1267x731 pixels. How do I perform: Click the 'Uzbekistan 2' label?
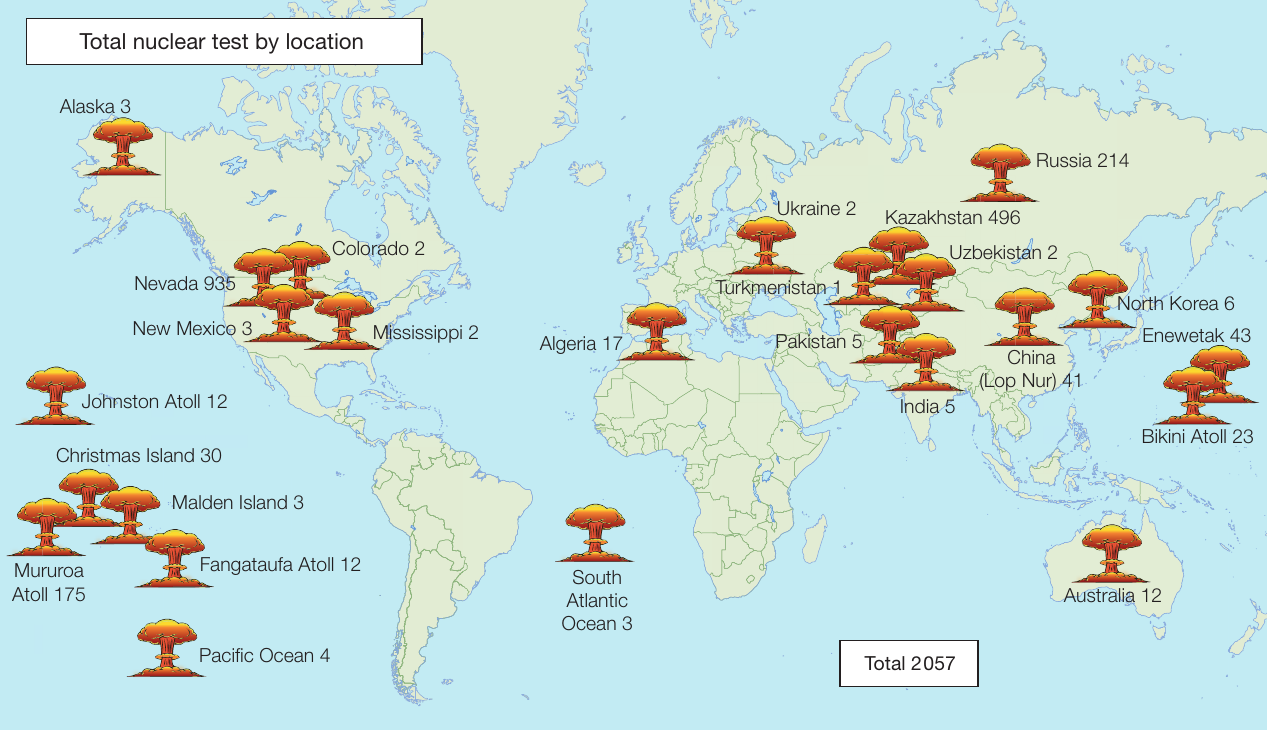1003,253
